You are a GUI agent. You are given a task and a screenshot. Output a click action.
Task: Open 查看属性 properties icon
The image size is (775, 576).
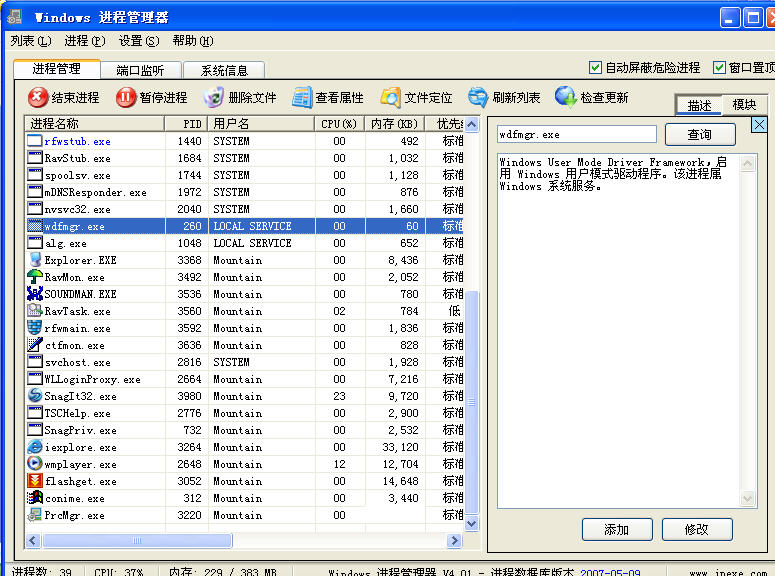[302, 97]
